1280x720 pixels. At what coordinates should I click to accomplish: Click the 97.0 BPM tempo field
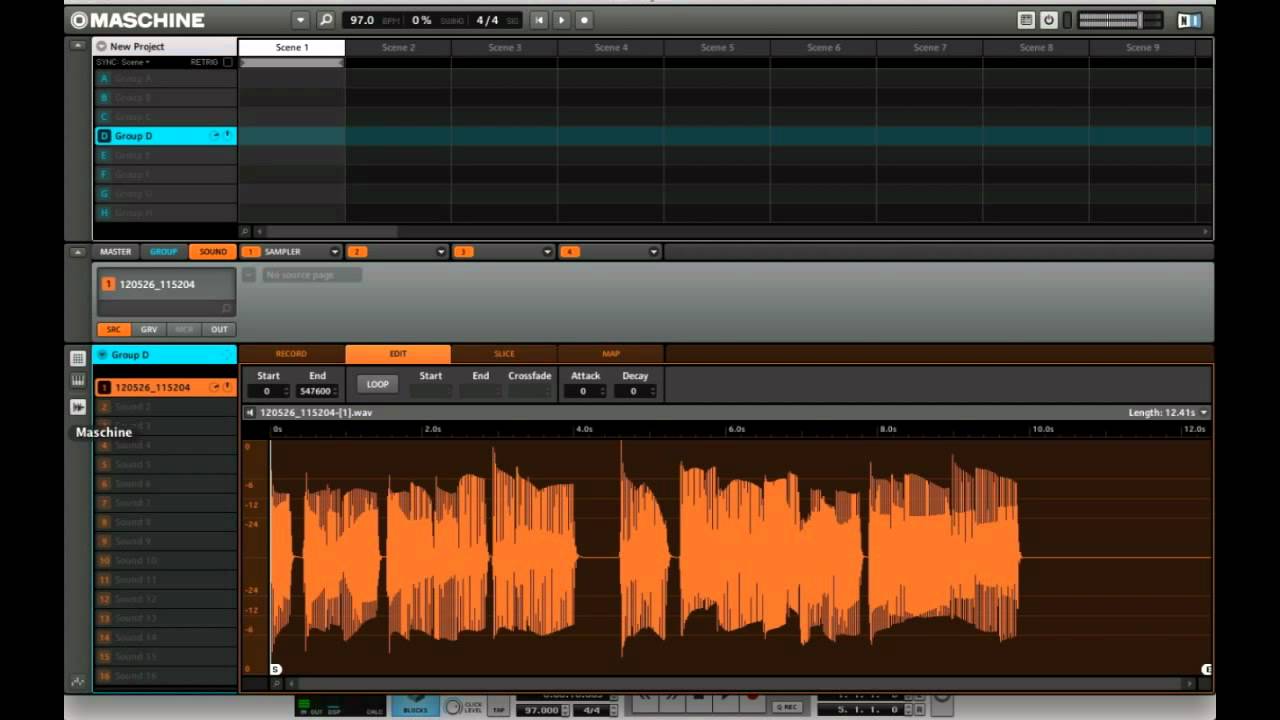[361, 20]
